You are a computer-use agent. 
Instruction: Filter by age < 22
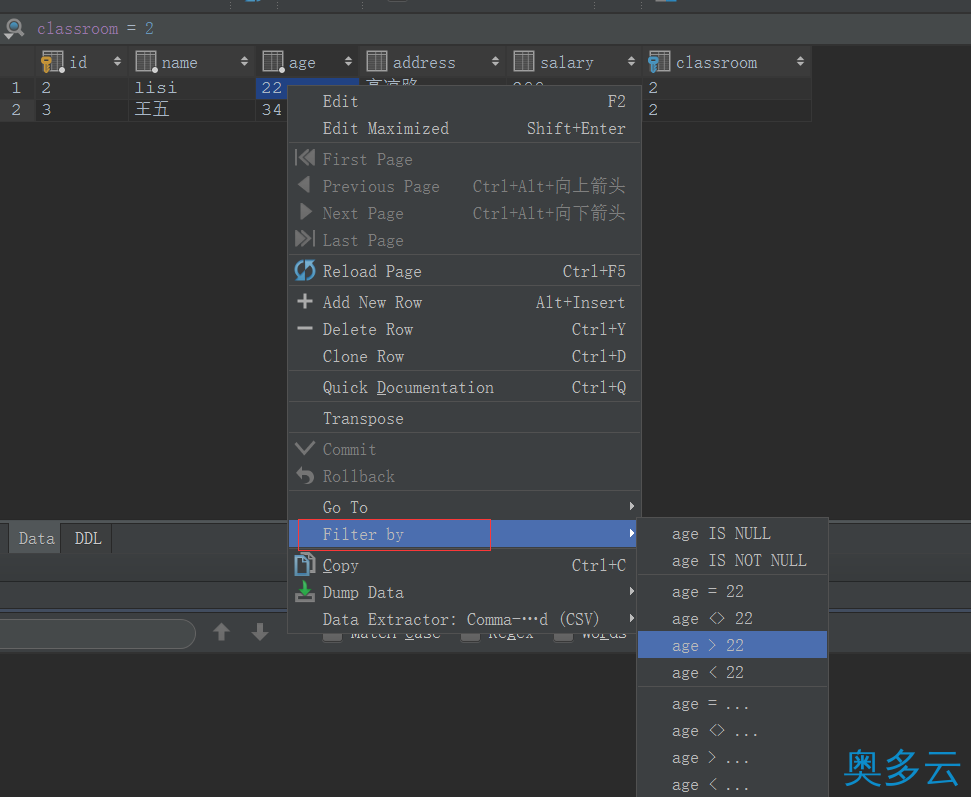(x=733, y=673)
